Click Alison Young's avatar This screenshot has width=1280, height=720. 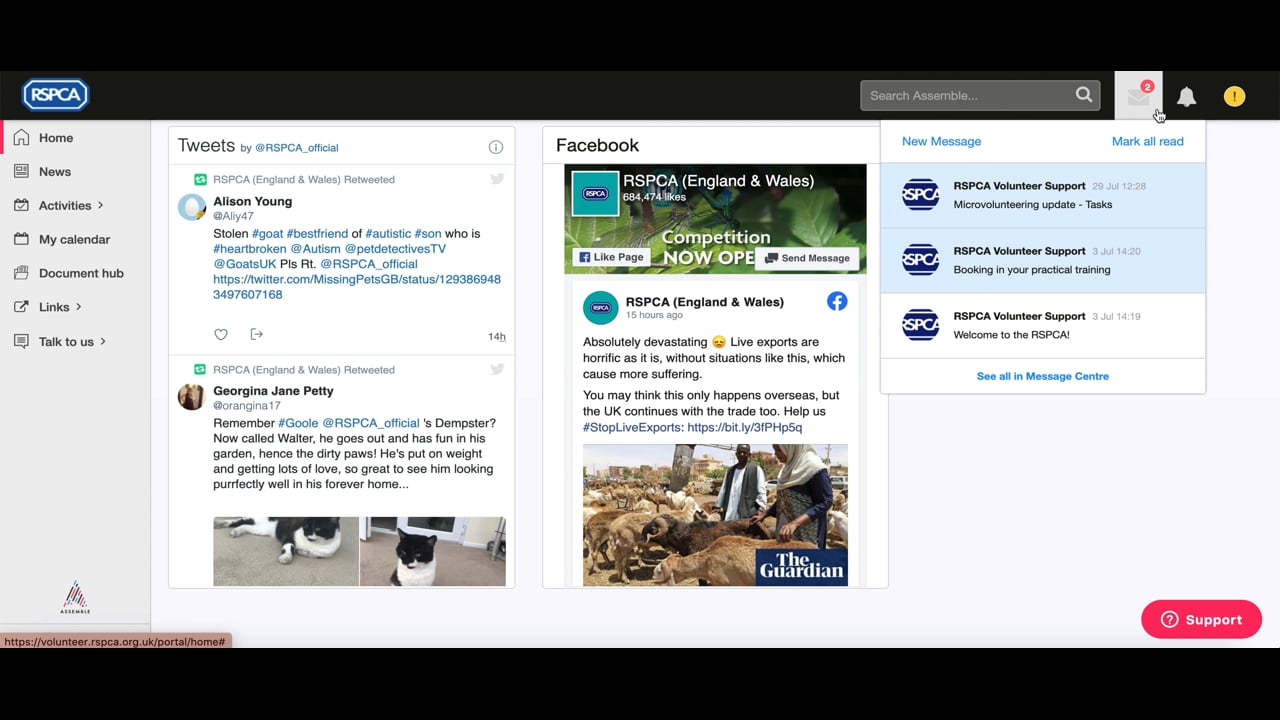point(192,207)
